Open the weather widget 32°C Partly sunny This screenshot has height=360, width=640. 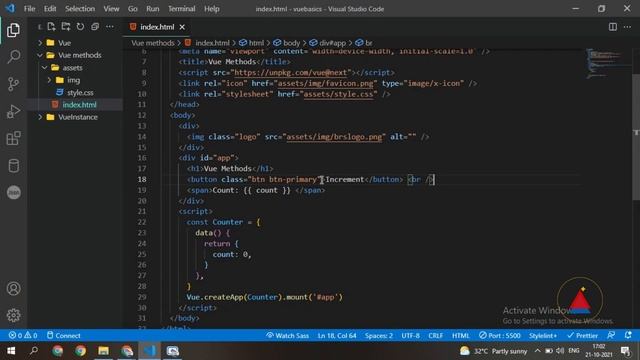493,351
